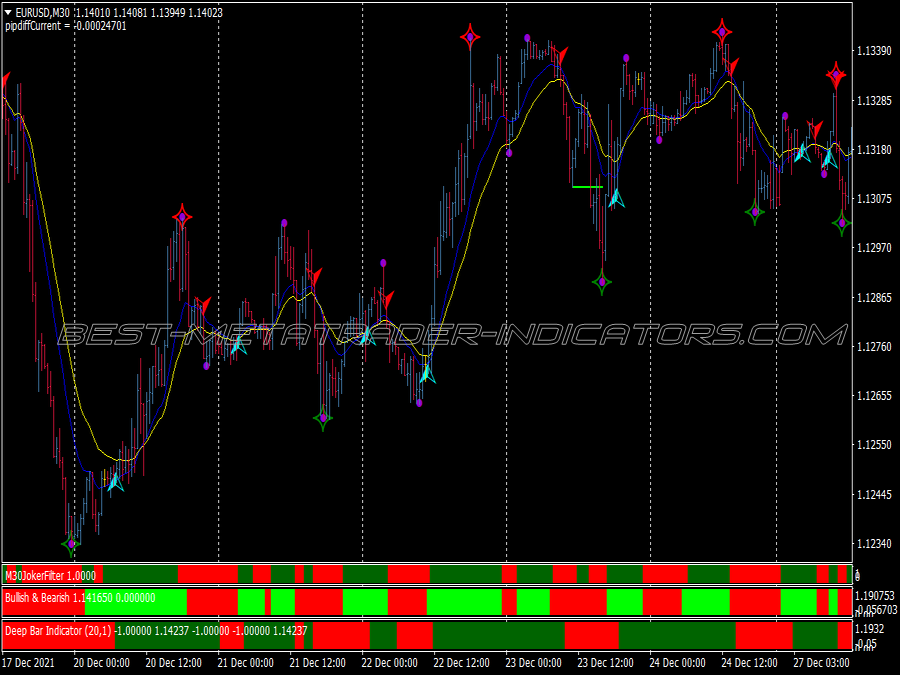Select the purple dot on the 23 Dec 00:00 line
Screen dimensions: 900x675
509,153
